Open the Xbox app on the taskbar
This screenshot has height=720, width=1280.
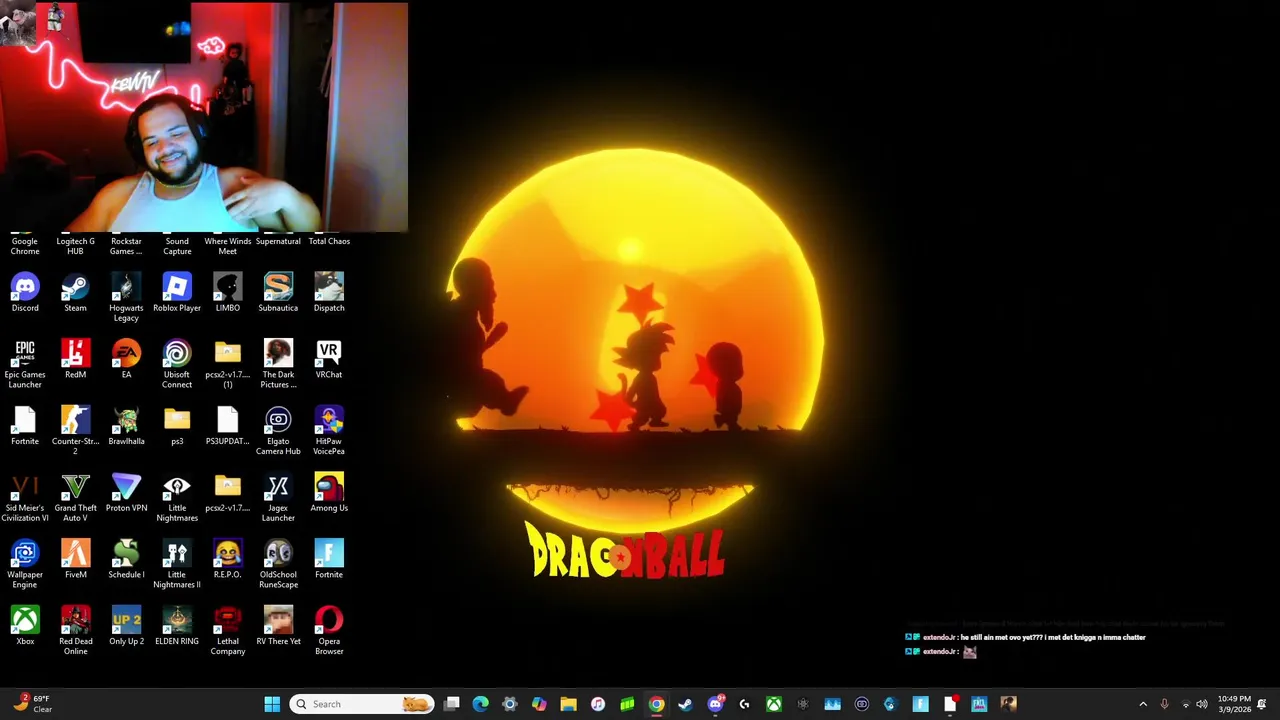pyautogui.click(x=774, y=704)
